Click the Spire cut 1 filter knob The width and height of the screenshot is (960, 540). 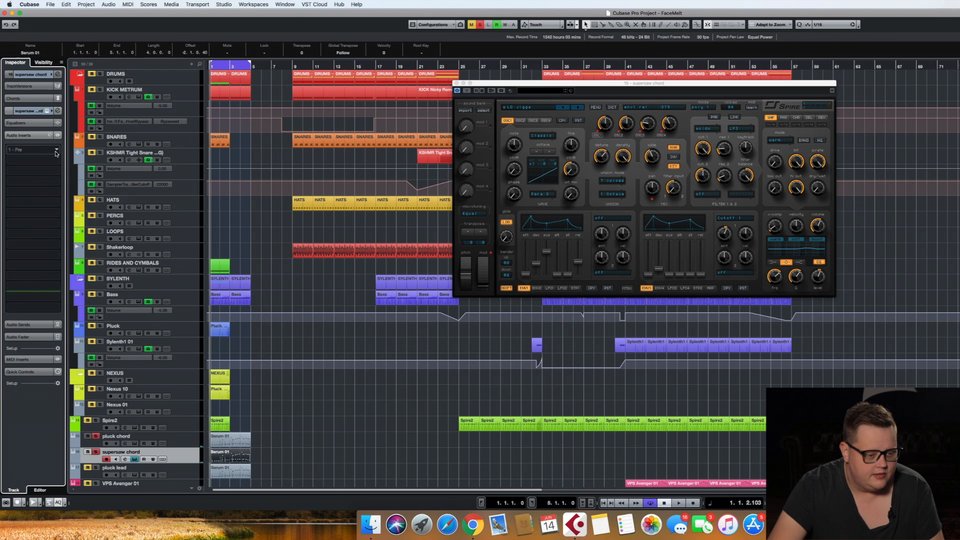pyautogui.click(x=703, y=148)
